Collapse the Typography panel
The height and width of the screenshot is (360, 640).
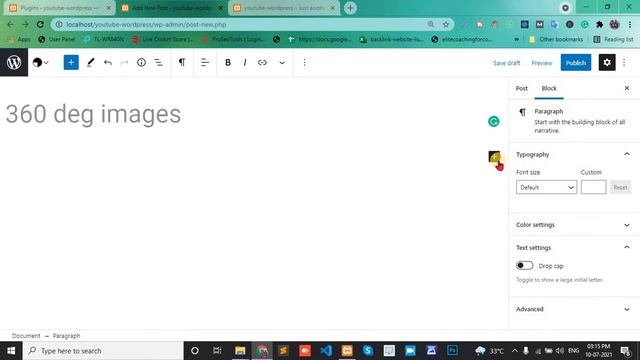pyautogui.click(x=573, y=154)
